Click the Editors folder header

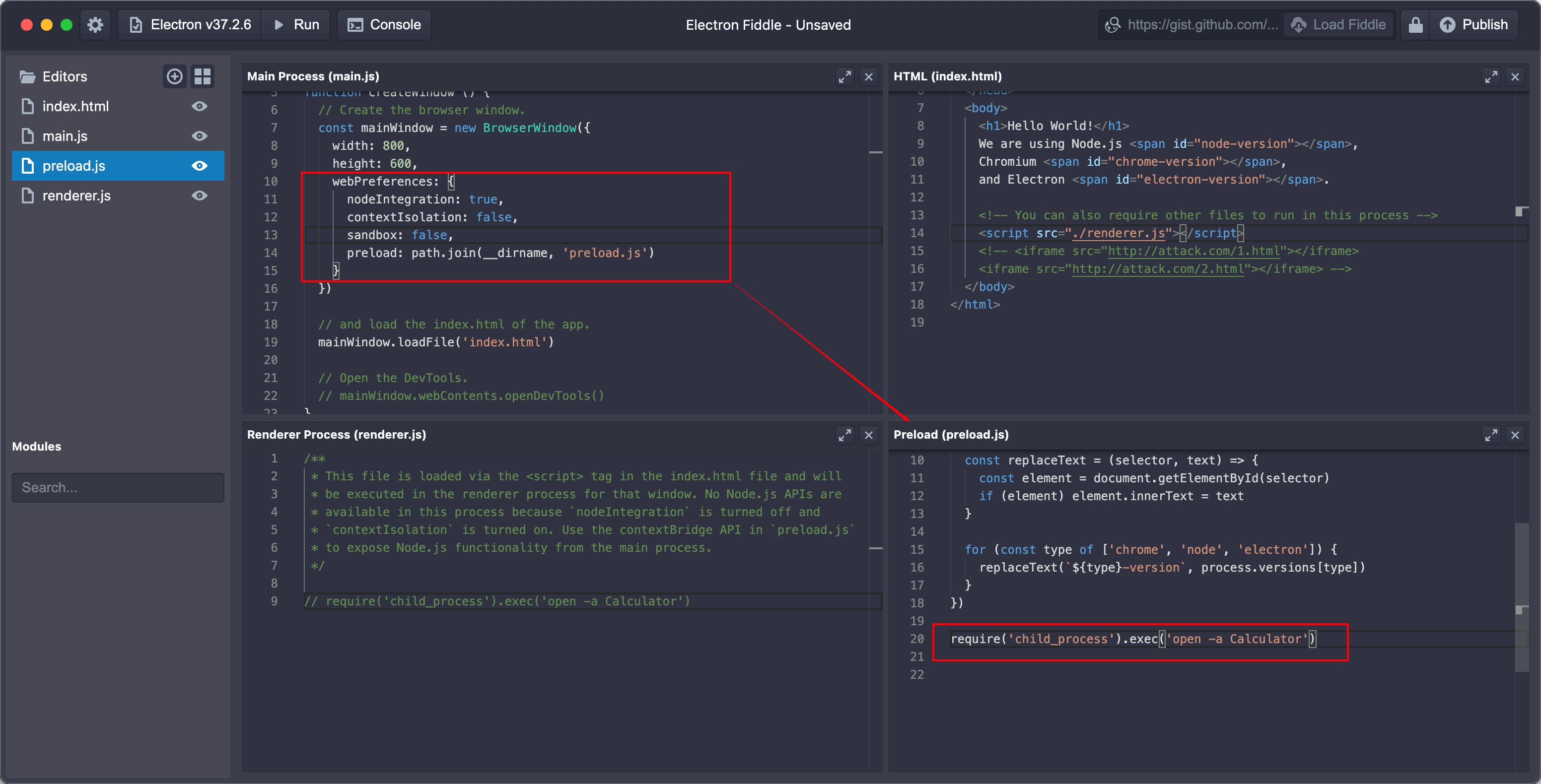click(53, 76)
